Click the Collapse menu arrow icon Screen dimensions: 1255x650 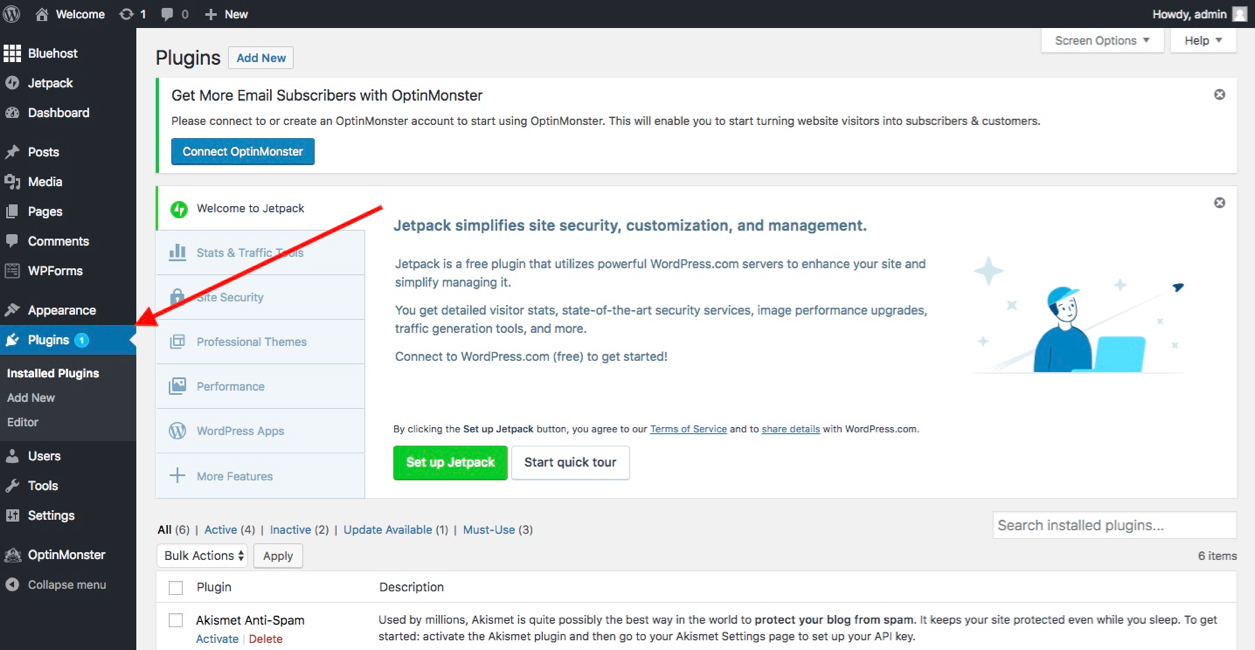12,585
